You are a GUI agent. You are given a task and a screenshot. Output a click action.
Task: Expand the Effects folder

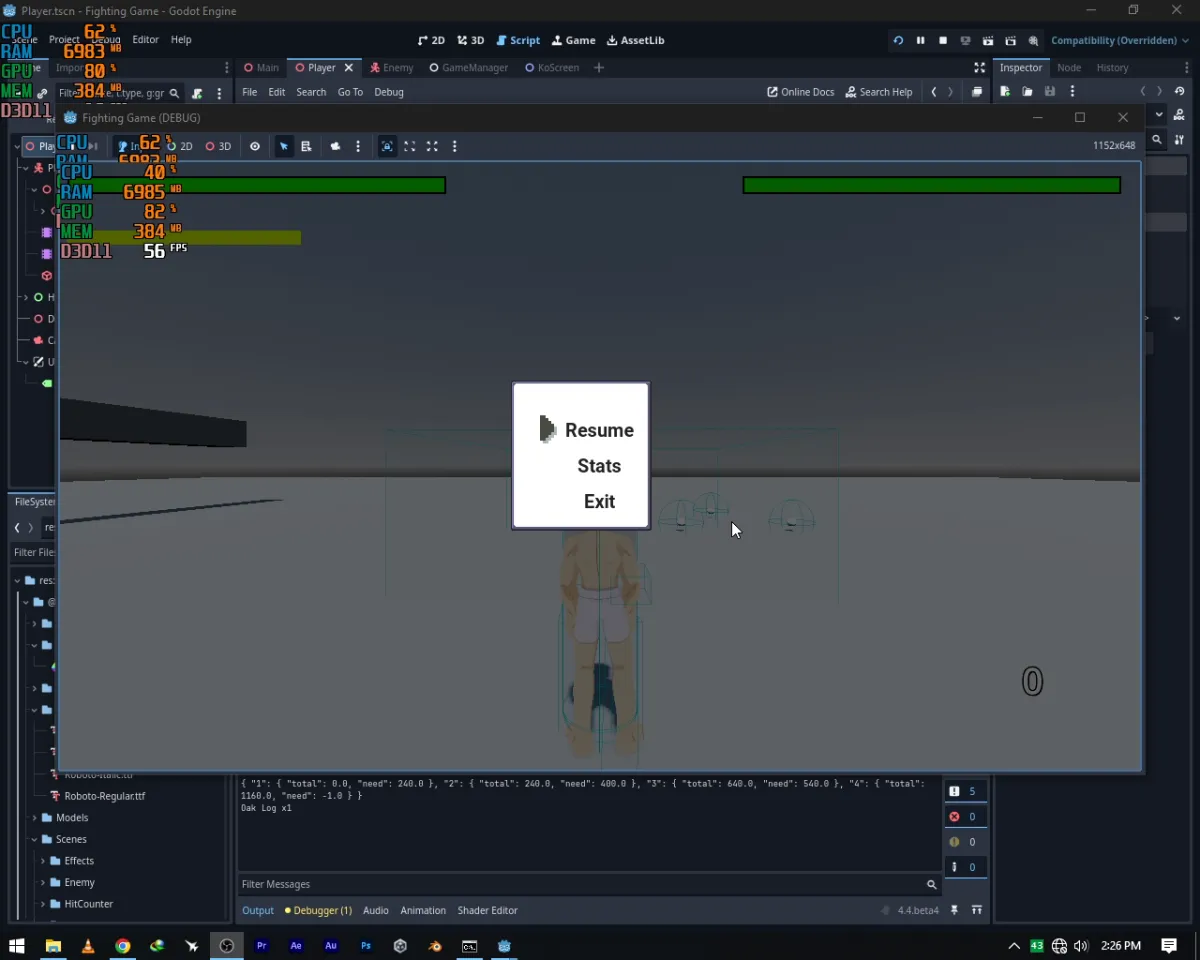pos(43,861)
